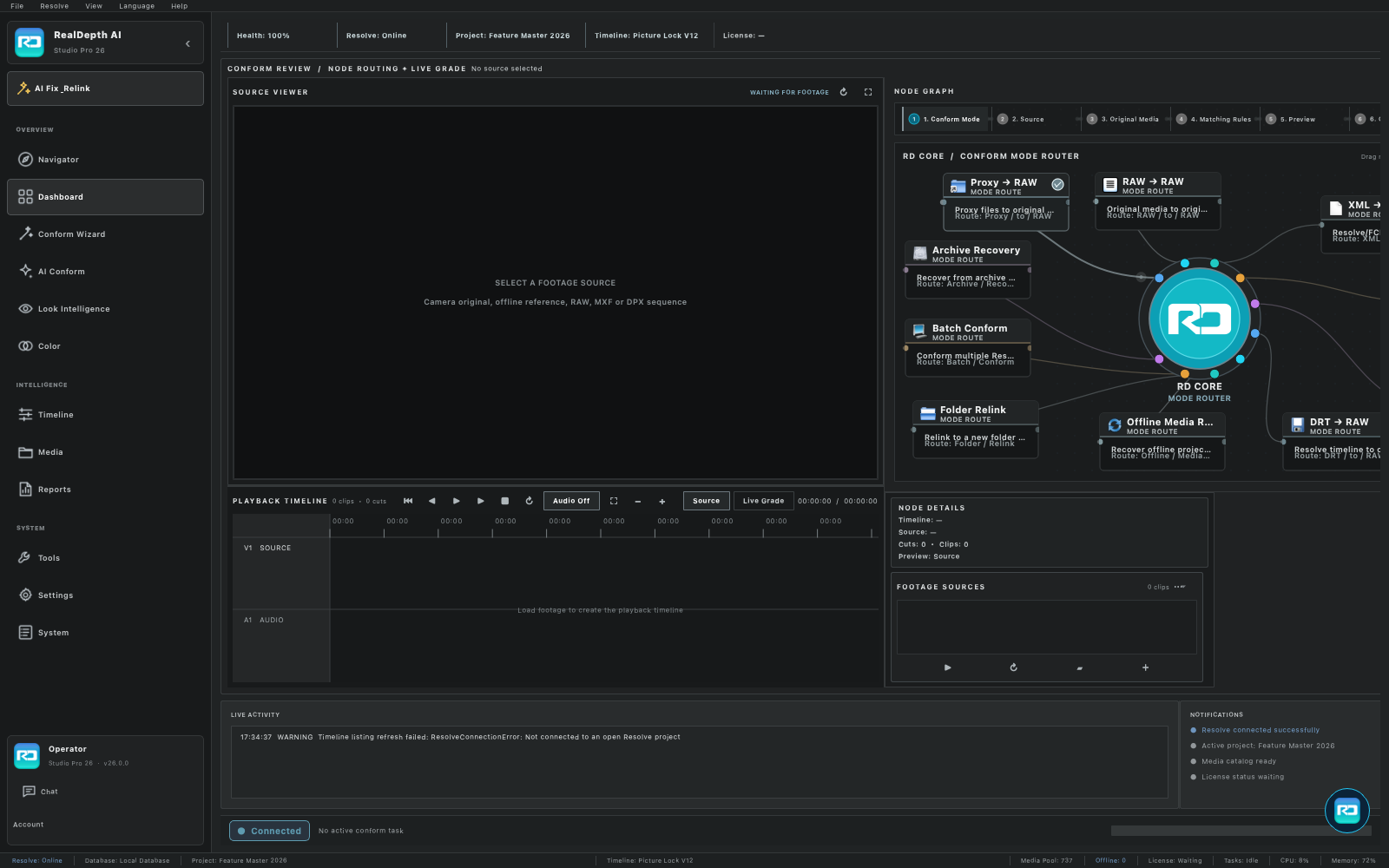Select the Batch Conform node

click(x=968, y=348)
